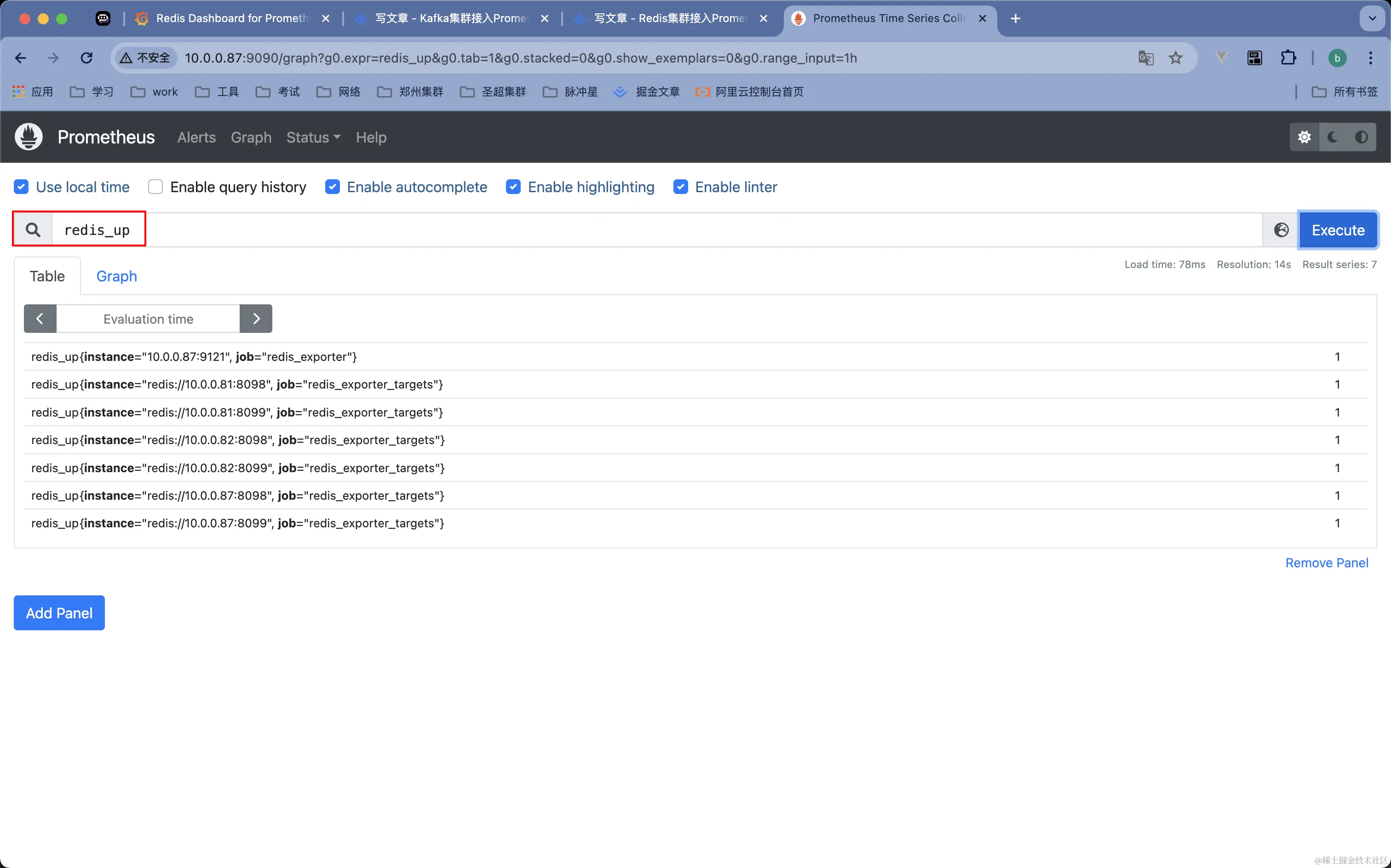Open the 阿里云控制台首页 bookmark
This screenshot has height=868, width=1391.
(x=749, y=92)
